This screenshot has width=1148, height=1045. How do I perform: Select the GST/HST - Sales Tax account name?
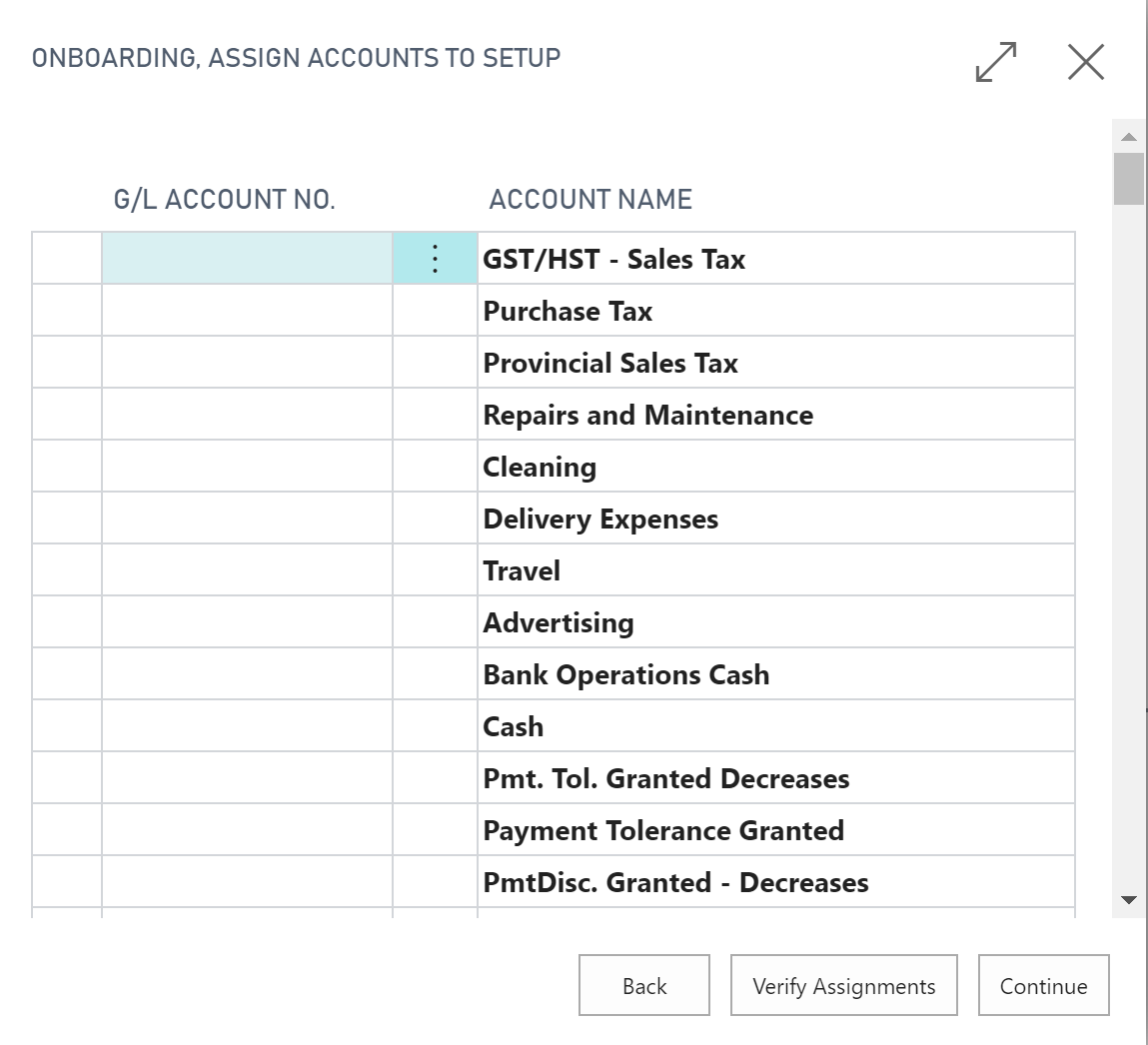point(613,259)
